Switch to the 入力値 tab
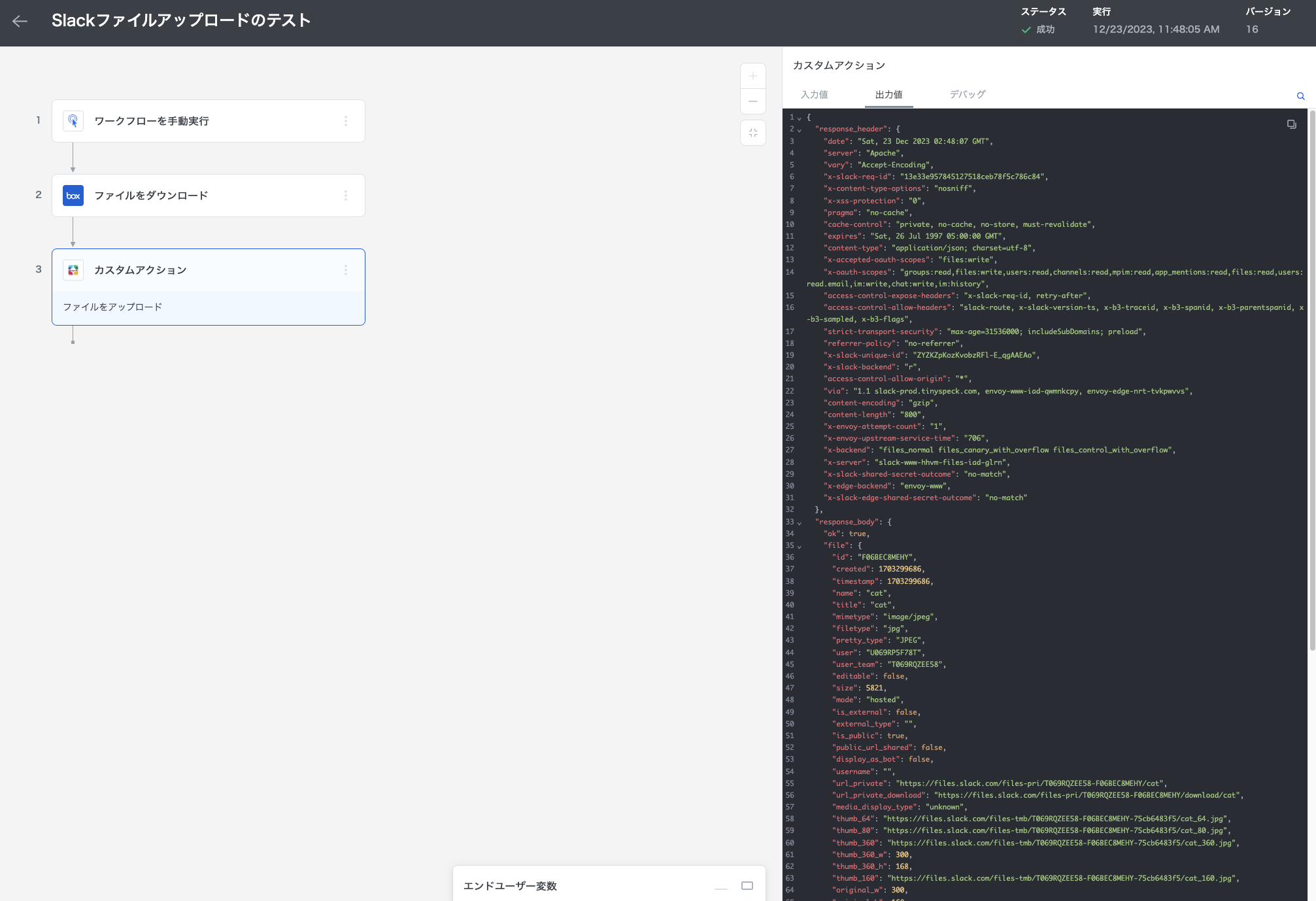The height and width of the screenshot is (901, 1316). pos(814,95)
